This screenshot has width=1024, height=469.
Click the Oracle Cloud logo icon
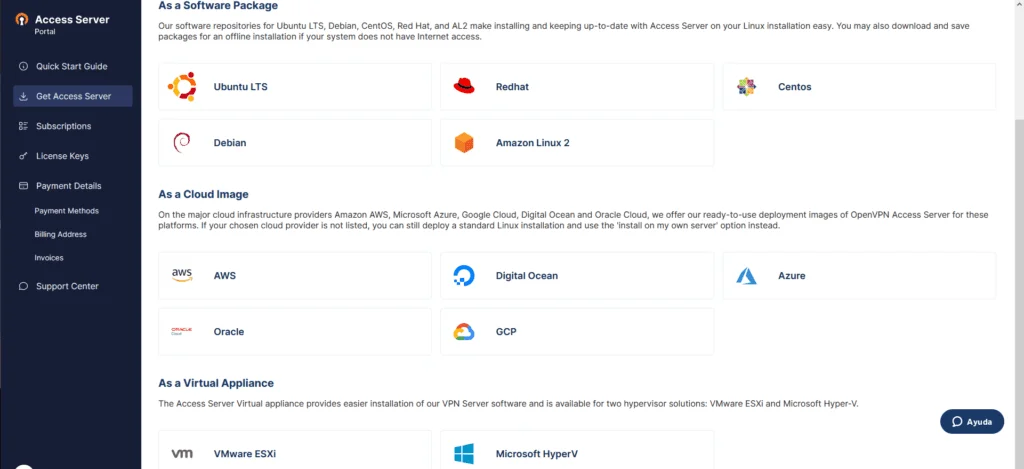click(x=181, y=331)
